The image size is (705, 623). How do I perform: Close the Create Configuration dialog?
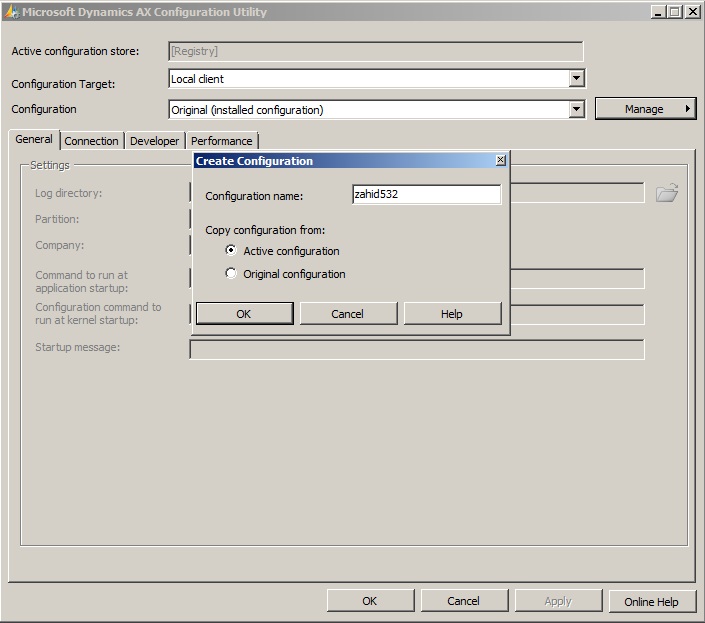point(500,160)
